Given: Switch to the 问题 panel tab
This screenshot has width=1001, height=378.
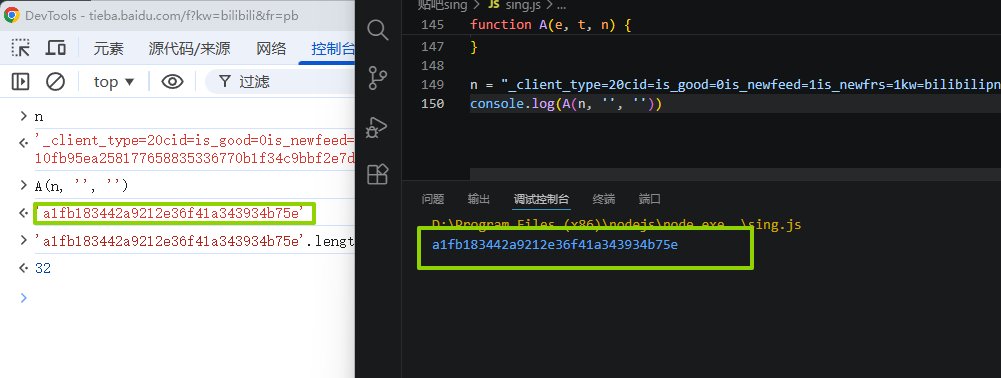Looking at the screenshot, I should pyautogui.click(x=433, y=199).
